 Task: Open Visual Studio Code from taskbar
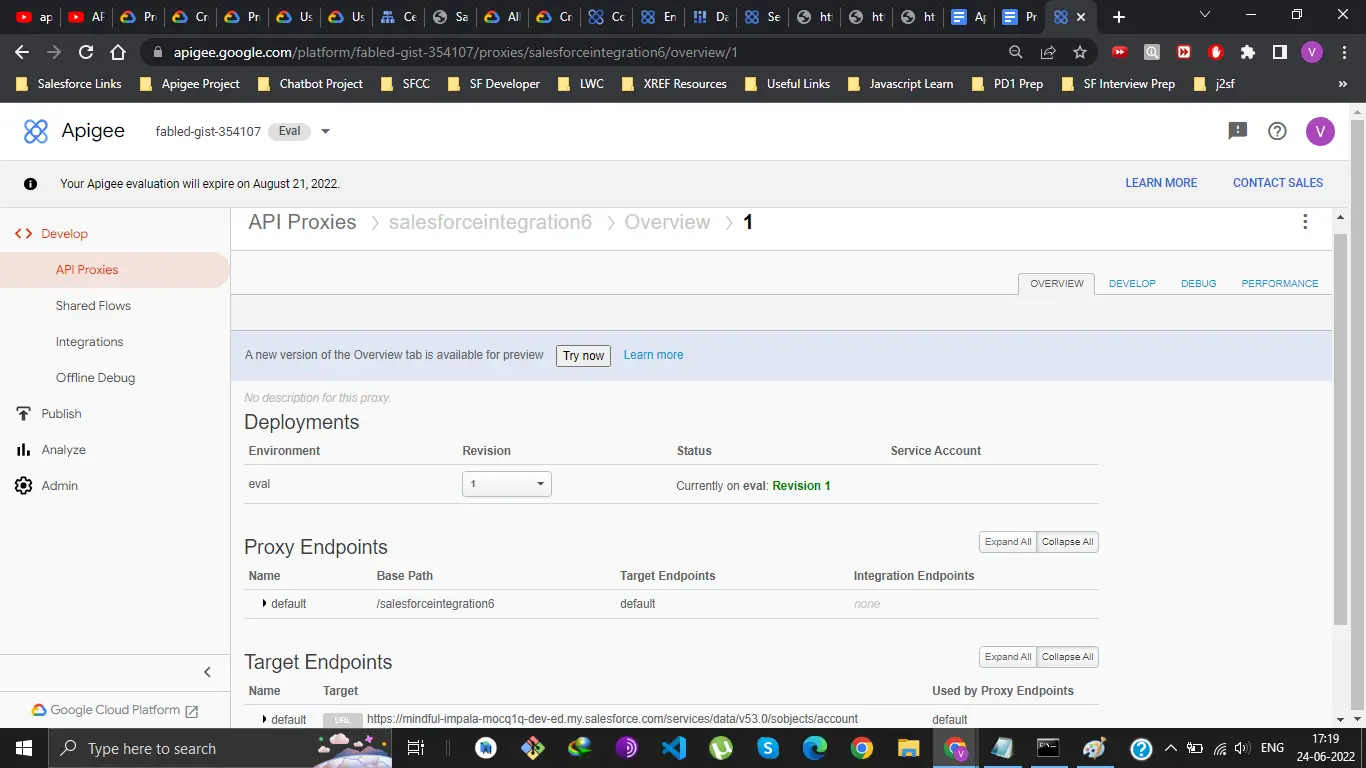click(x=674, y=748)
